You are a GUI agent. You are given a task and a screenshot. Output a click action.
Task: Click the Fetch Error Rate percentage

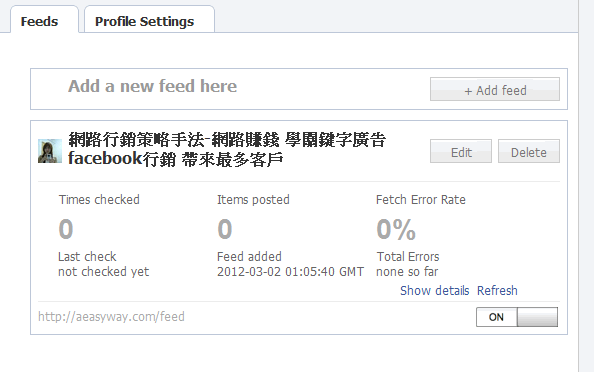click(396, 229)
